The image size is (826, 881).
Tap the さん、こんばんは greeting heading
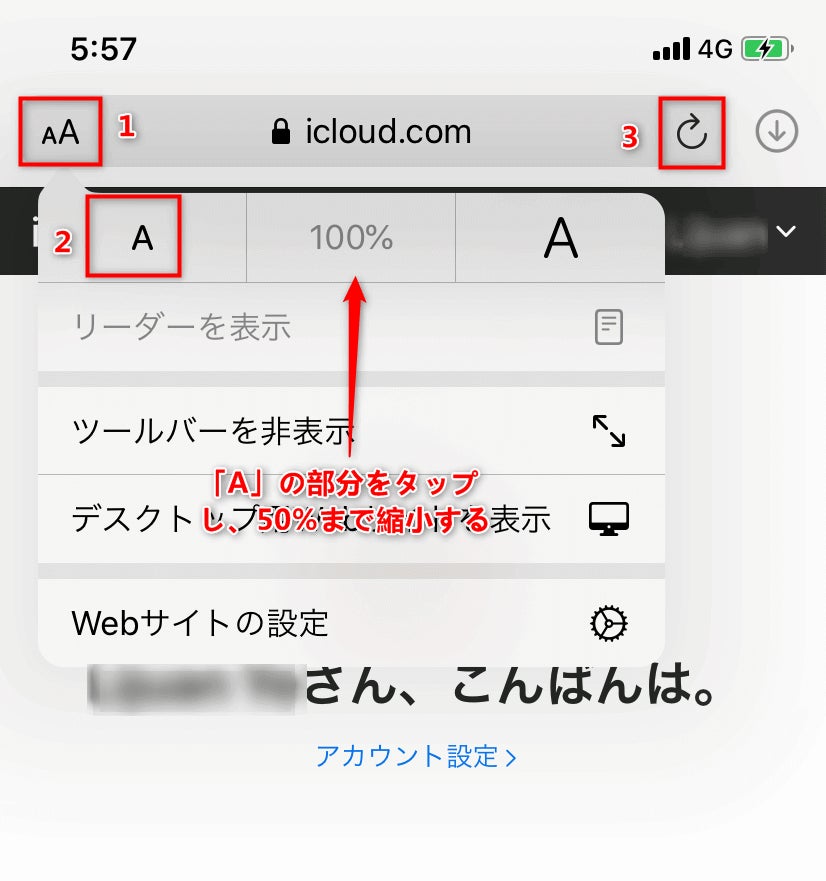point(510,685)
